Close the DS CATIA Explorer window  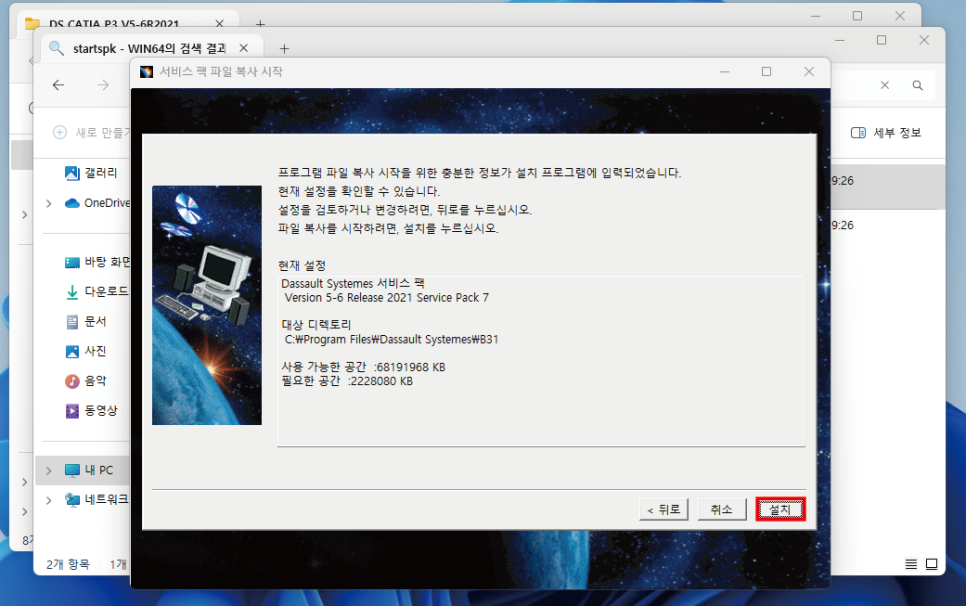click(900, 16)
